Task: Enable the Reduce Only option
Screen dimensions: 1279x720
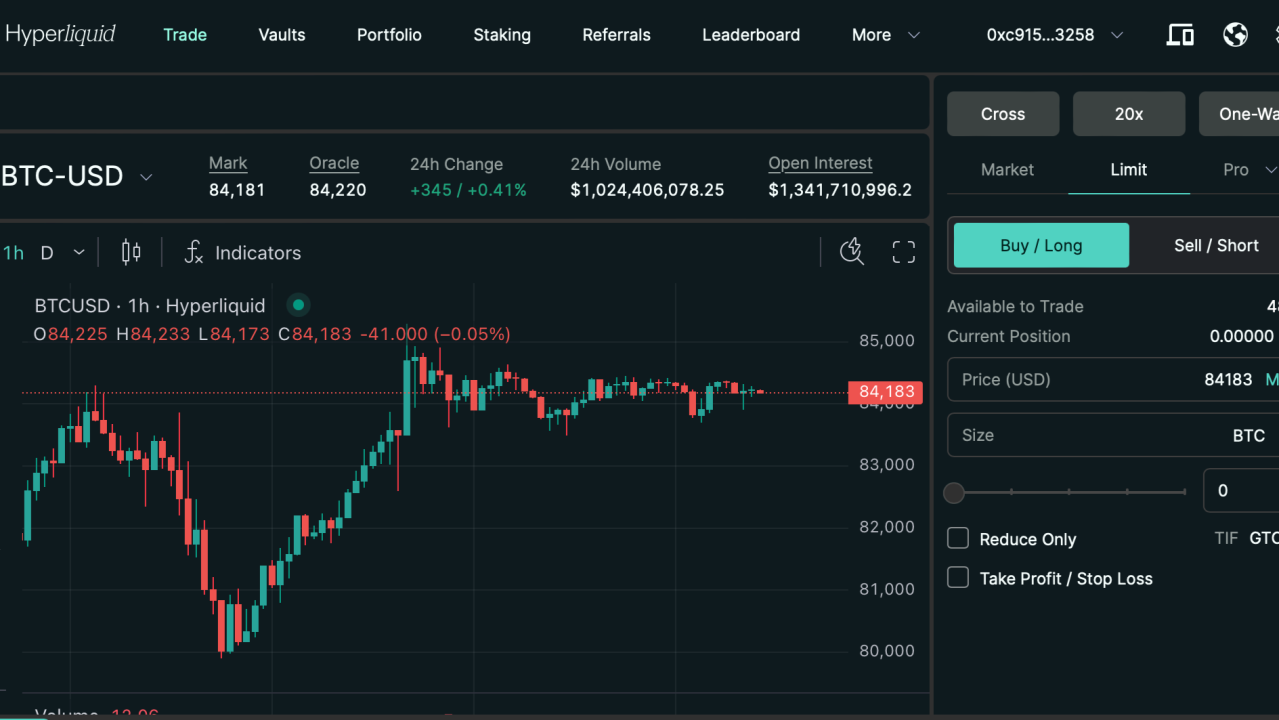Action: pos(957,538)
